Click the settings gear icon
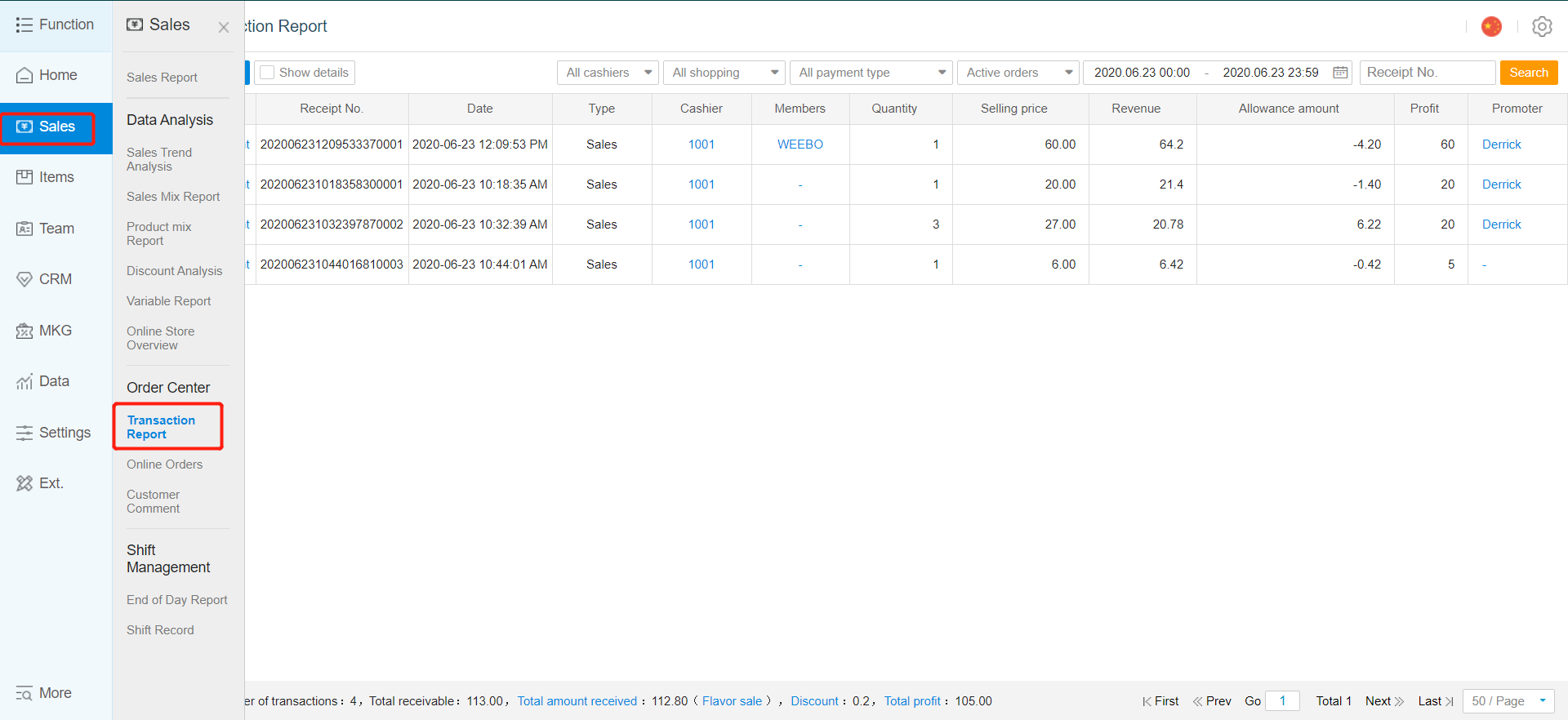This screenshot has height=720, width=1568. coord(1542,26)
